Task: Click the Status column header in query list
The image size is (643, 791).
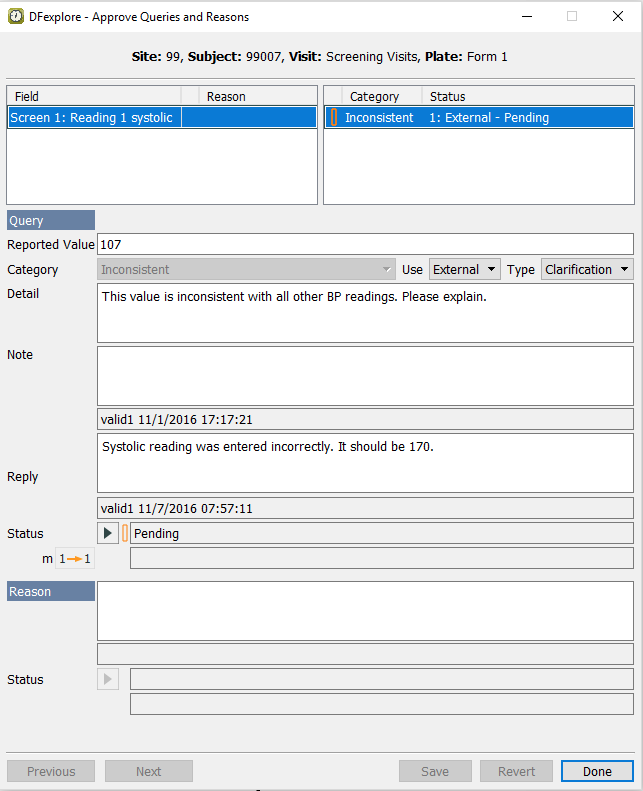Action: pos(527,97)
